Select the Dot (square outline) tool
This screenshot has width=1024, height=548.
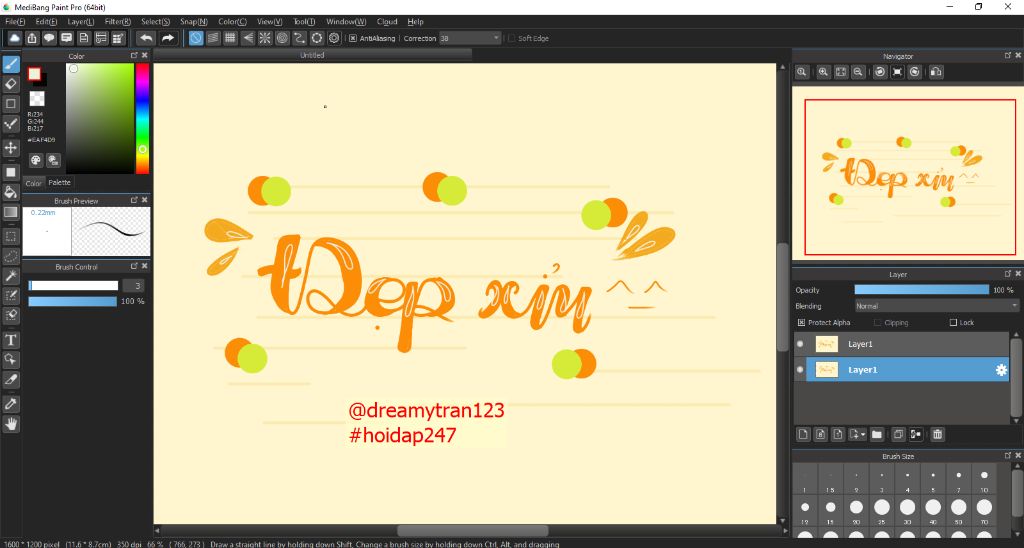[x=11, y=104]
